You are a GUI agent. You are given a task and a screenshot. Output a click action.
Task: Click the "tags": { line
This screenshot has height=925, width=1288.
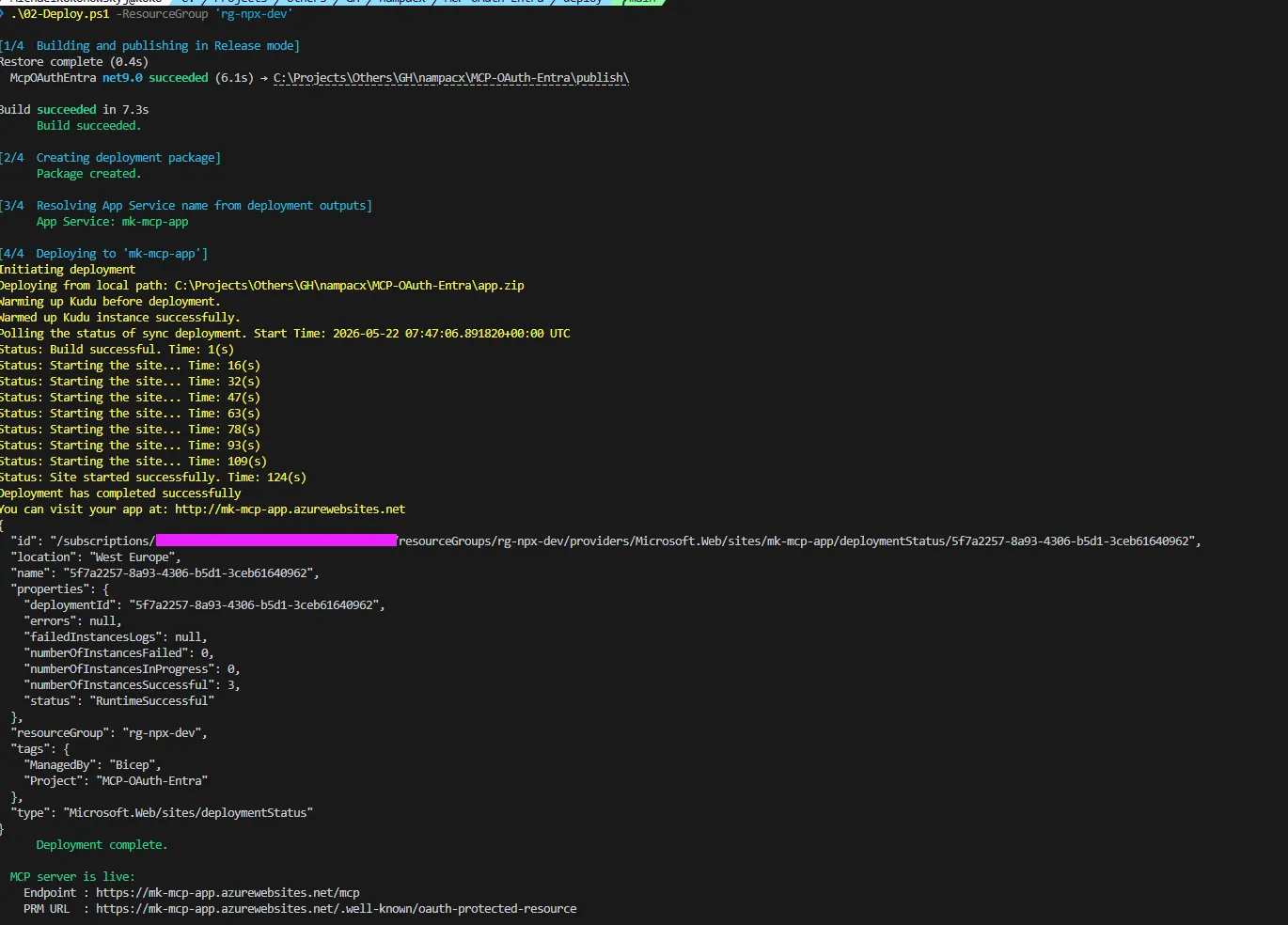coord(39,749)
